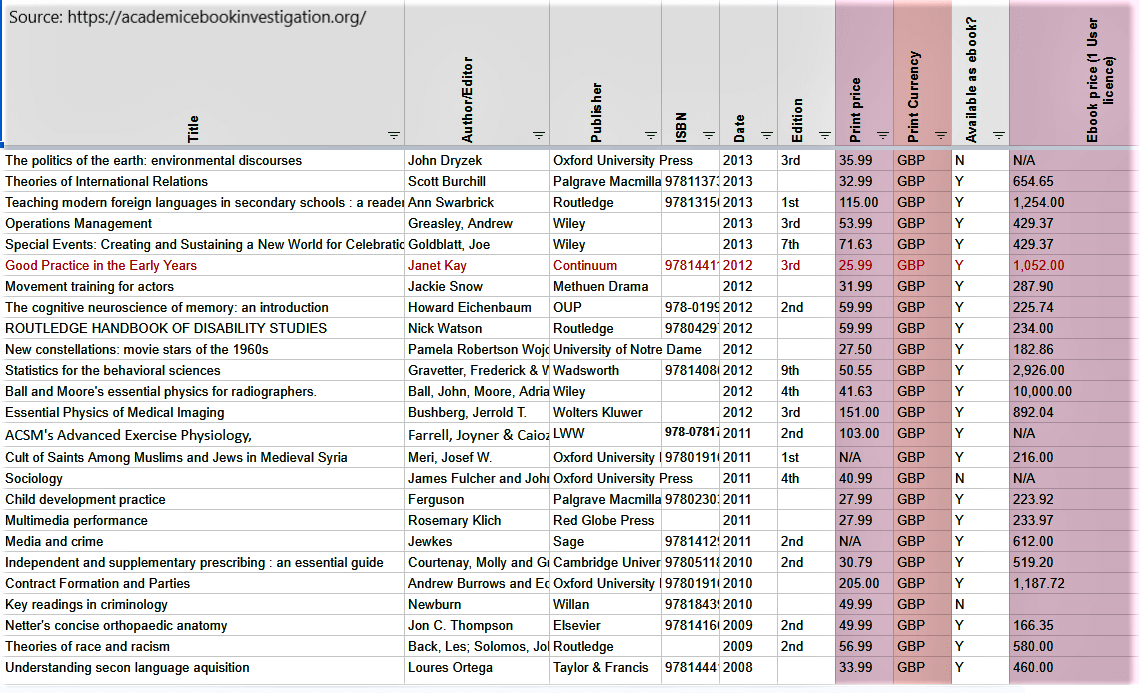Open the Edition column filter dropdown

[x=825, y=135]
